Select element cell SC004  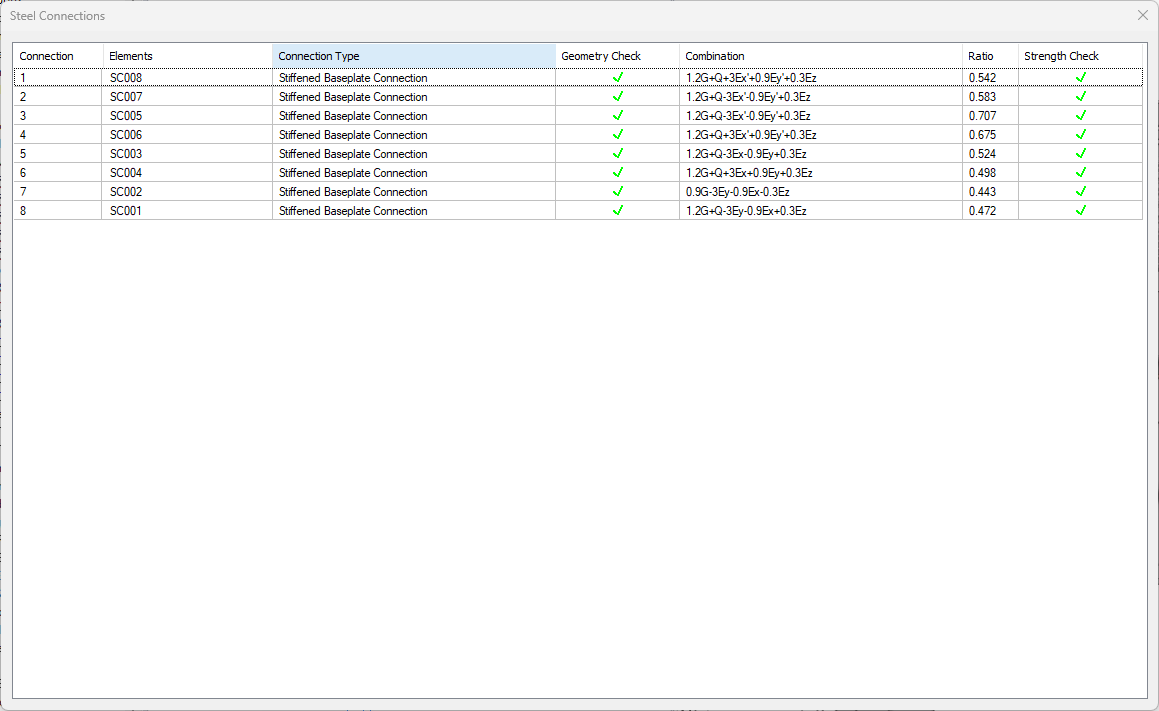pos(187,173)
